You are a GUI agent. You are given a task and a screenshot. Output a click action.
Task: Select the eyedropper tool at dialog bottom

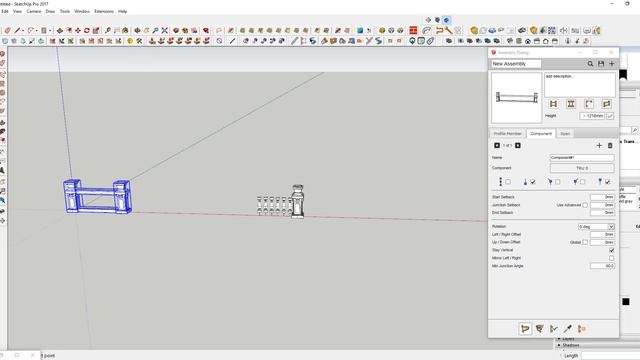point(568,329)
